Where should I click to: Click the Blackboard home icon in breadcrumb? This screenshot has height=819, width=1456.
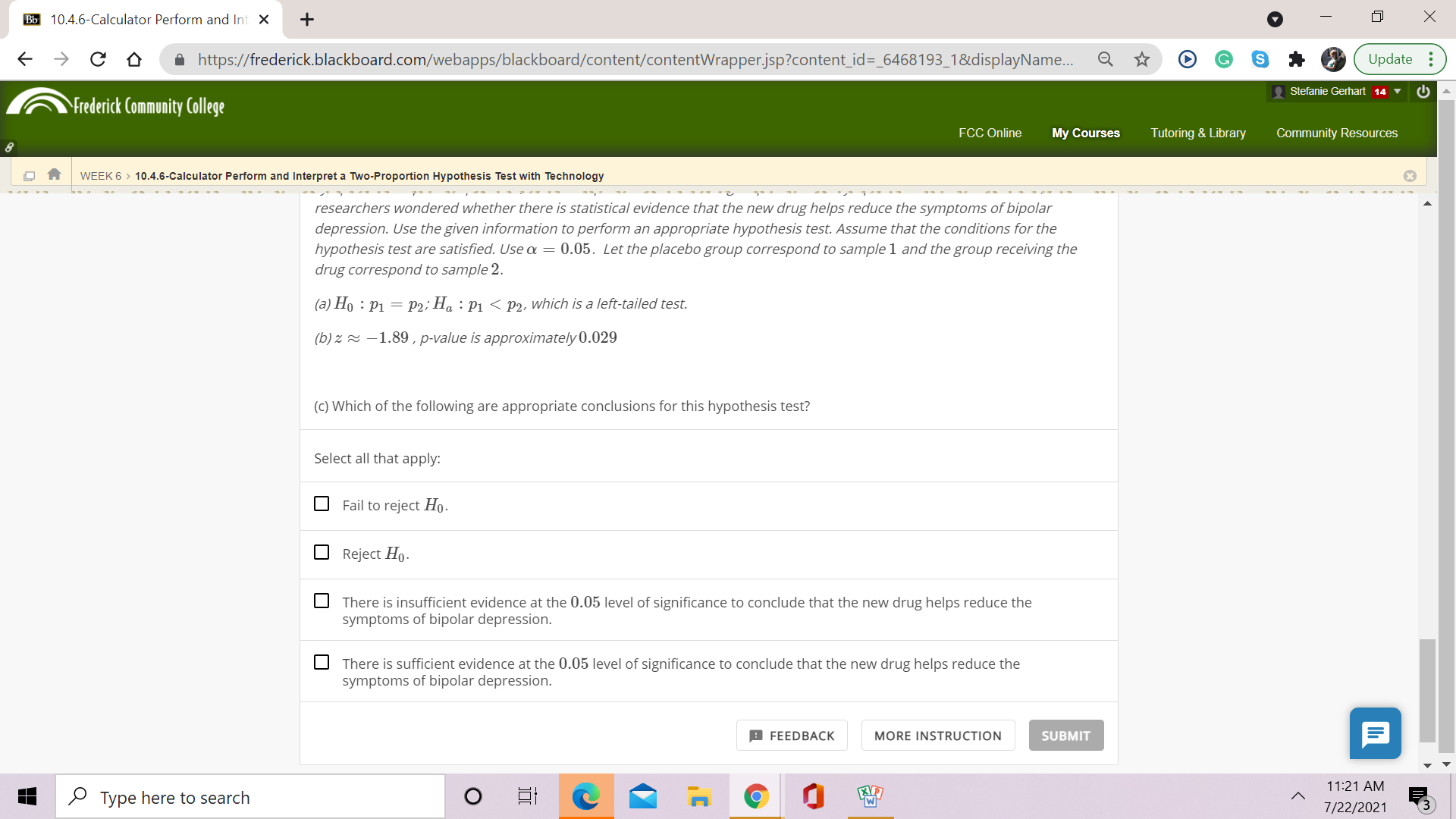54,174
